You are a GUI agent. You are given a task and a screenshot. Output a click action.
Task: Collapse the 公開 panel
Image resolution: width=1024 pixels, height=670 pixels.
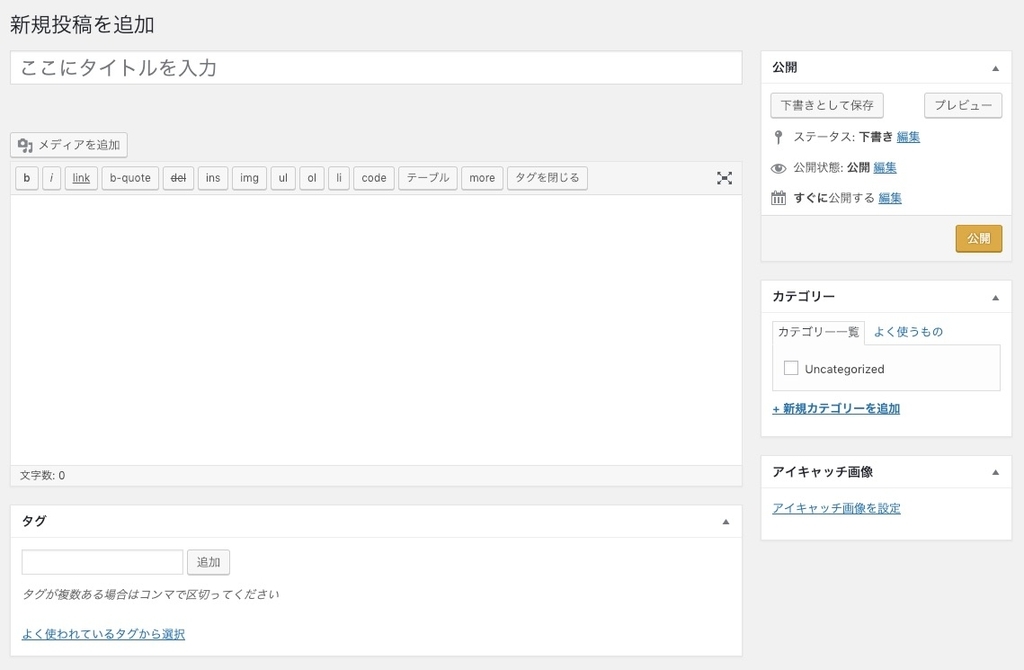(x=995, y=68)
